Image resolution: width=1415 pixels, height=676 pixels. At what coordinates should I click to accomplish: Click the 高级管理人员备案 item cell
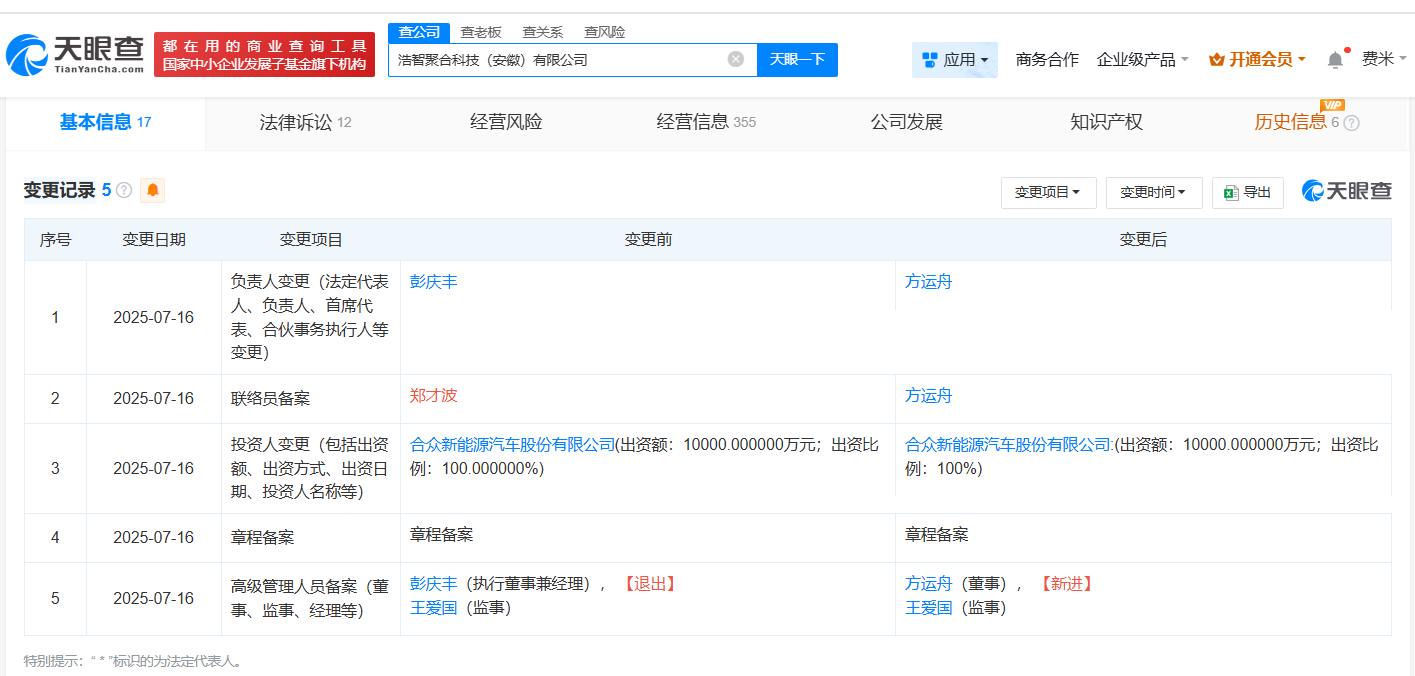[x=311, y=599]
